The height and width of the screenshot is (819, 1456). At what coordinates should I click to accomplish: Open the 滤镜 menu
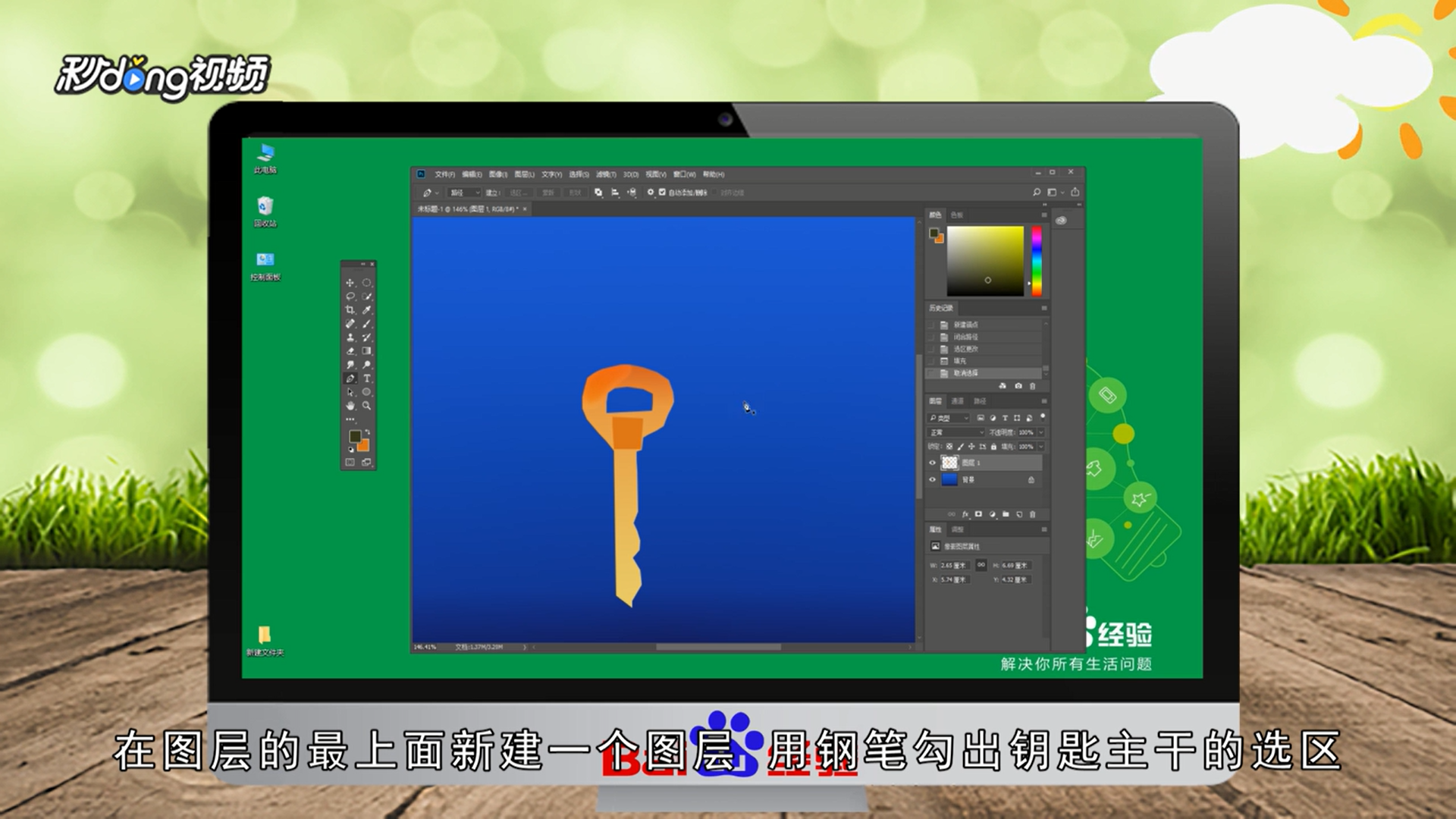coord(605,174)
